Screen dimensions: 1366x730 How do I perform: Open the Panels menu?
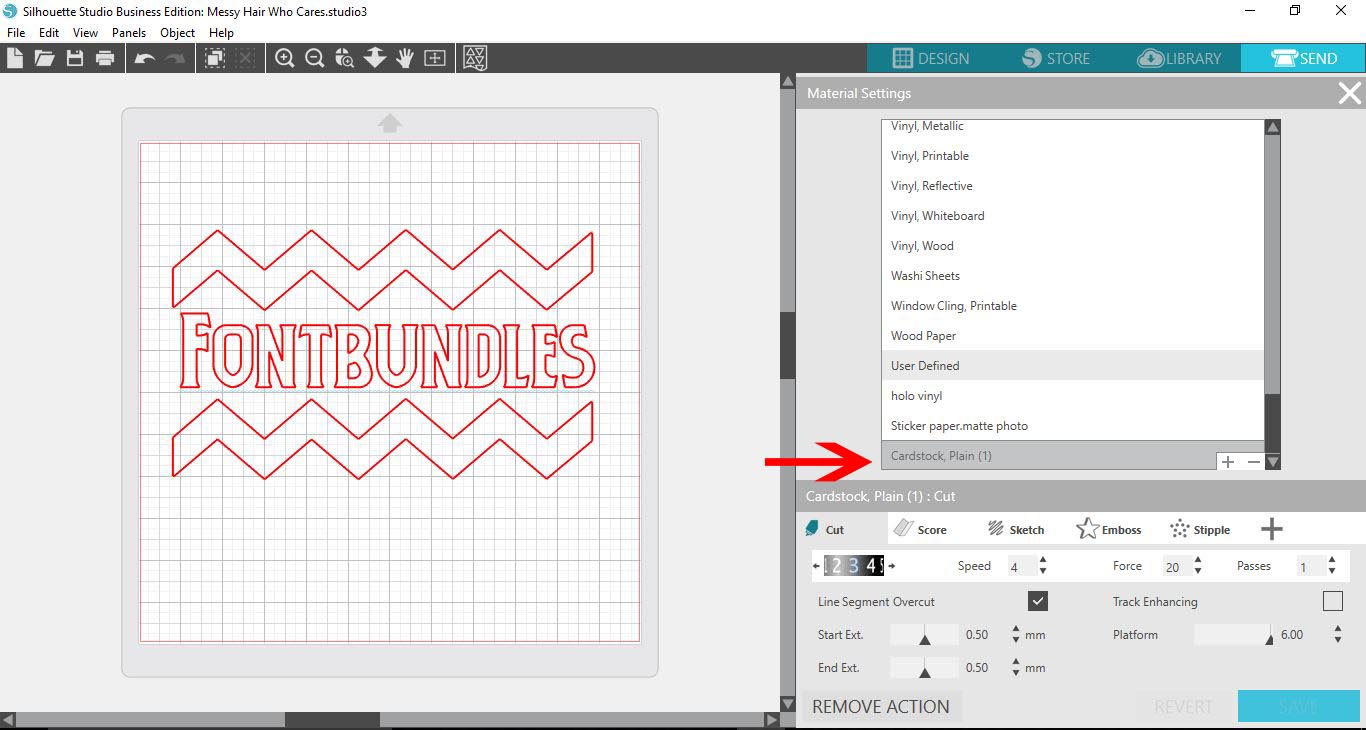[x=129, y=33]
